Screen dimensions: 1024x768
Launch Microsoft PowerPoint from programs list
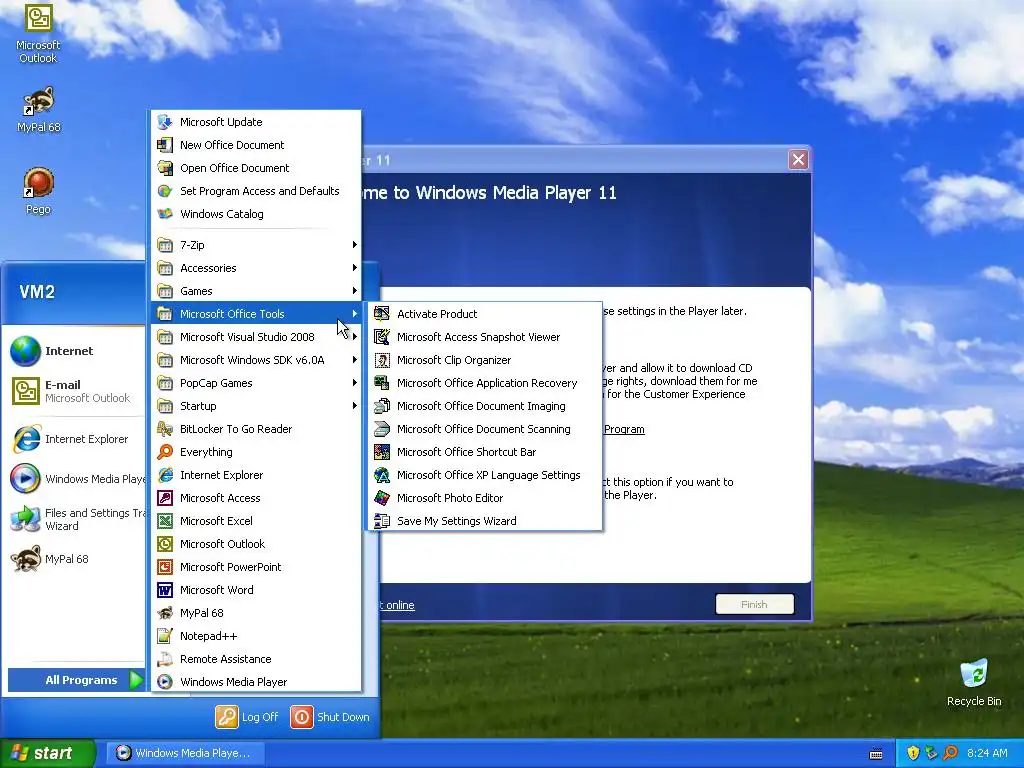[256, 567]
